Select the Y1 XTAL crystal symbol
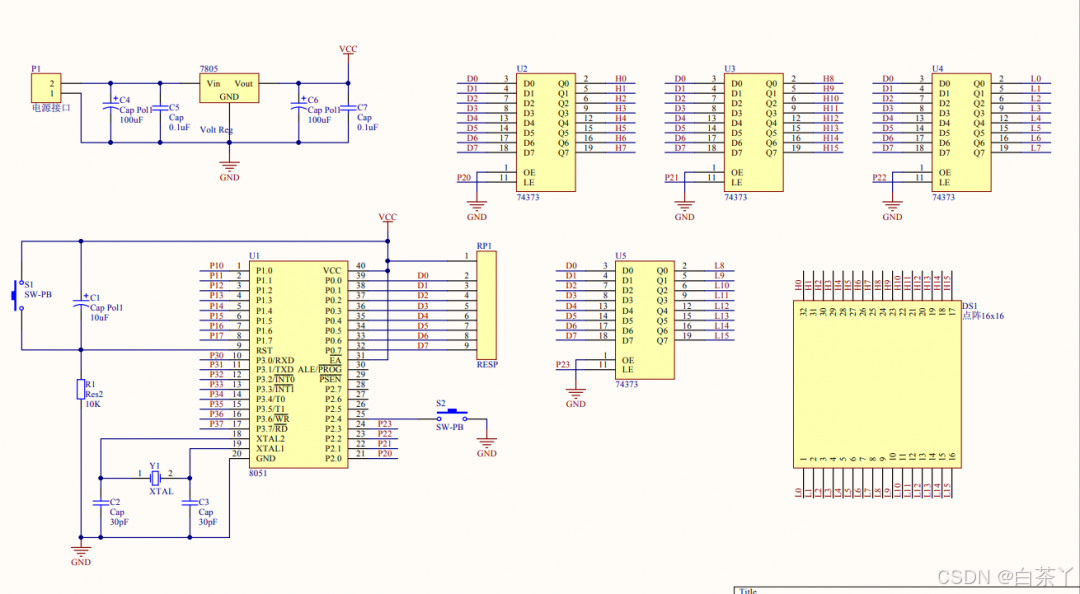This screenshot has width=1080, height=594. coord(155,478)
